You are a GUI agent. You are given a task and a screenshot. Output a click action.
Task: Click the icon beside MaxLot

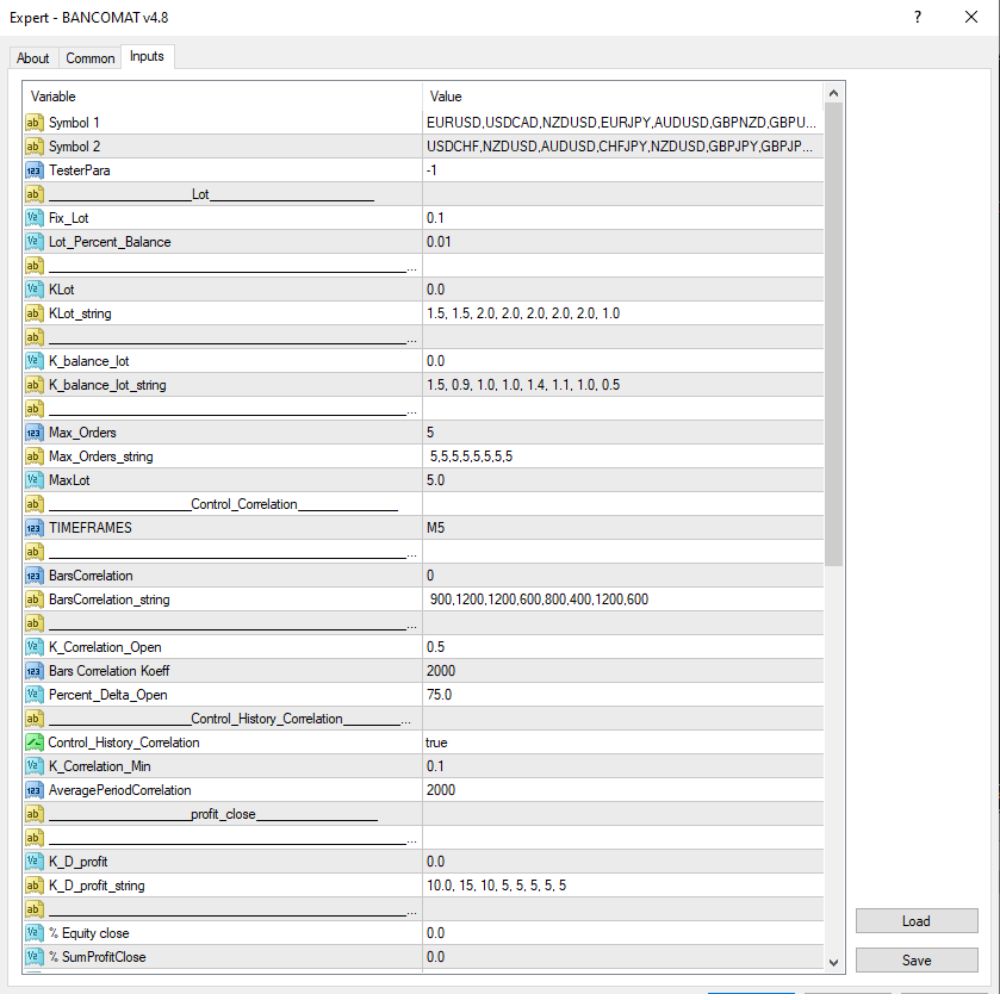click(34, 480)
